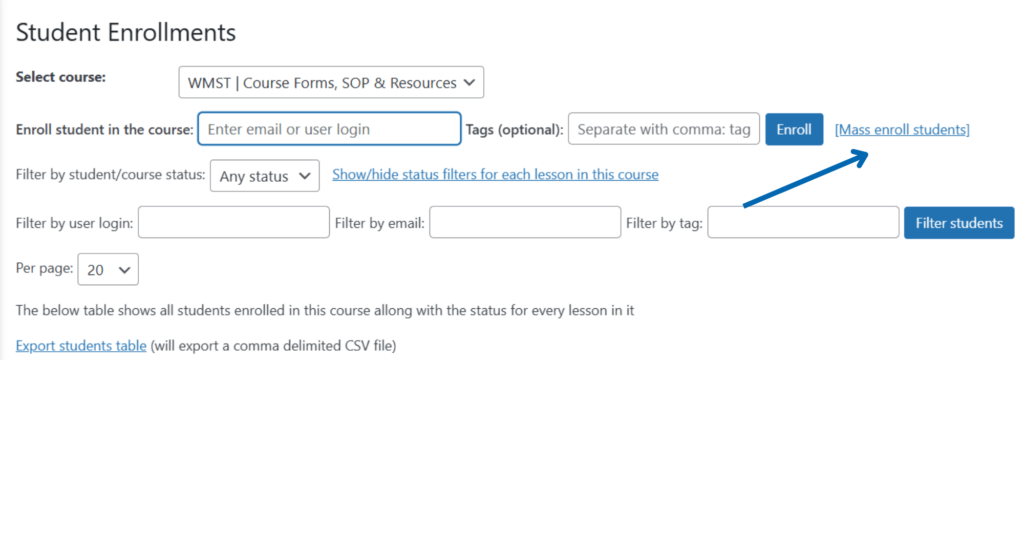Click the email or user login field
This screenshot has height=553, width=1024.
pos(329,129)
